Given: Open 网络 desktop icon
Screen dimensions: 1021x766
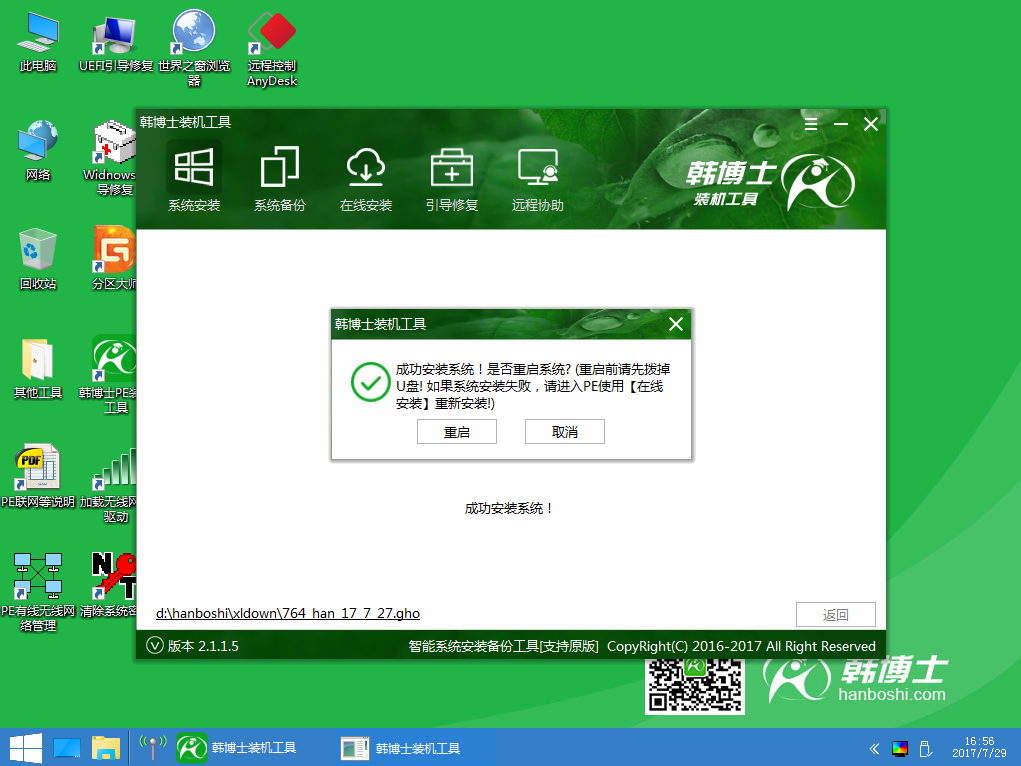Looking at the screenshot, I should point(38,151).
